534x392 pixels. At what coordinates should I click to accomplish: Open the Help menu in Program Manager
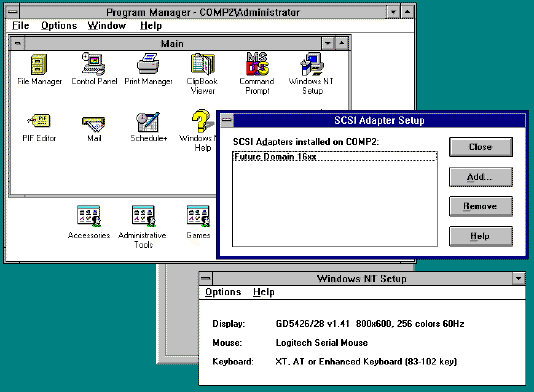tap(151, 26)
